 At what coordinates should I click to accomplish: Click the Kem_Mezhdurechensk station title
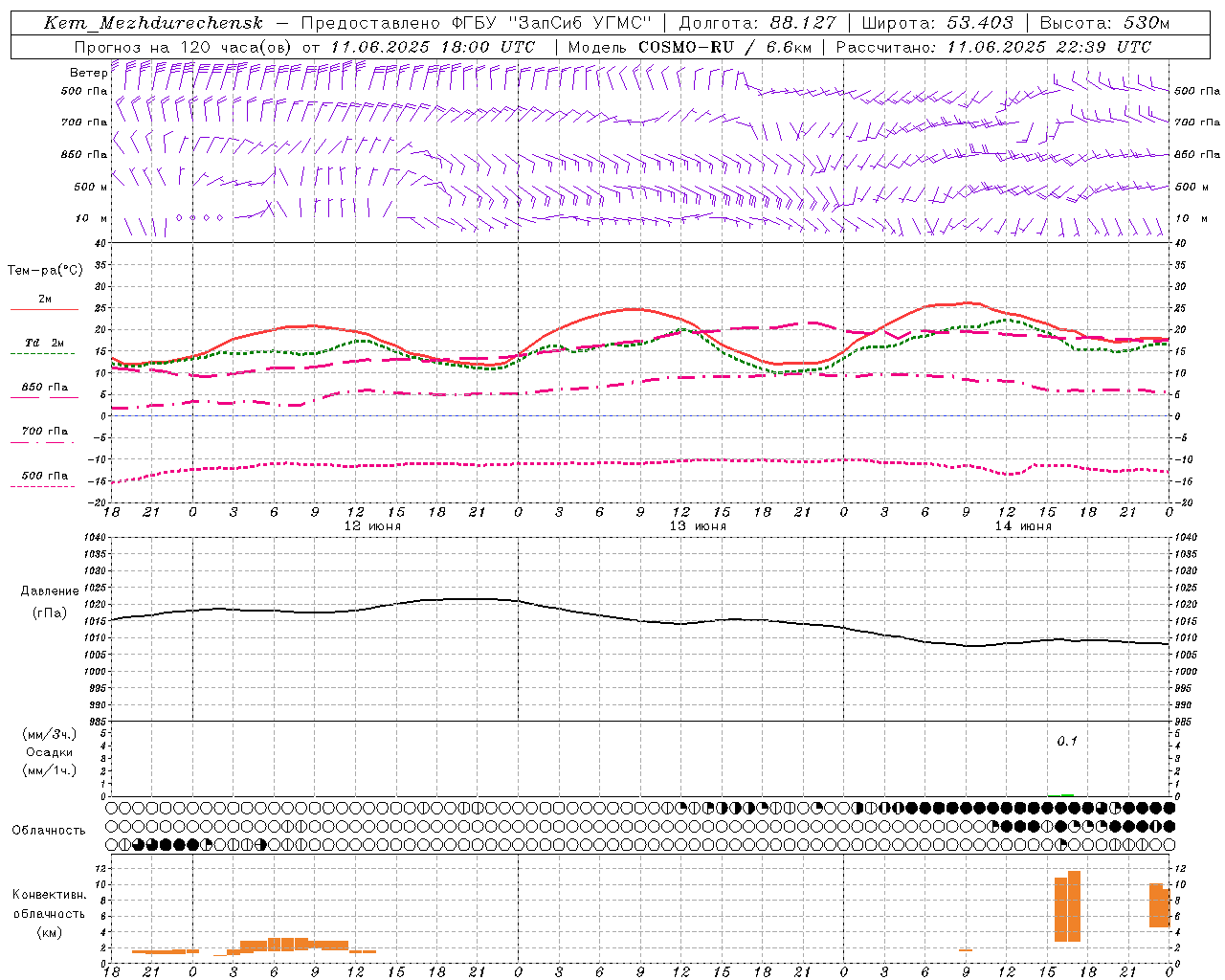tap(153, 23)
